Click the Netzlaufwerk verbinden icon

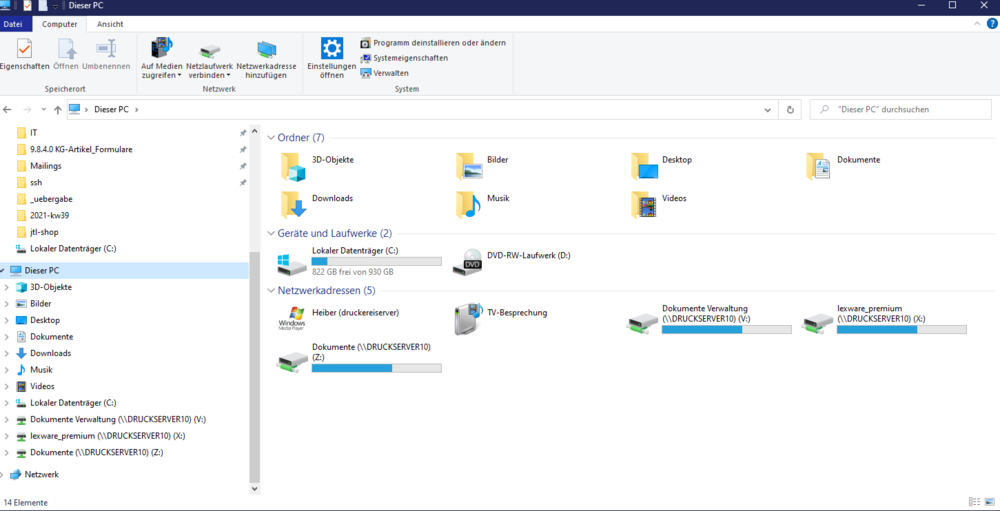tap(210, 49)
